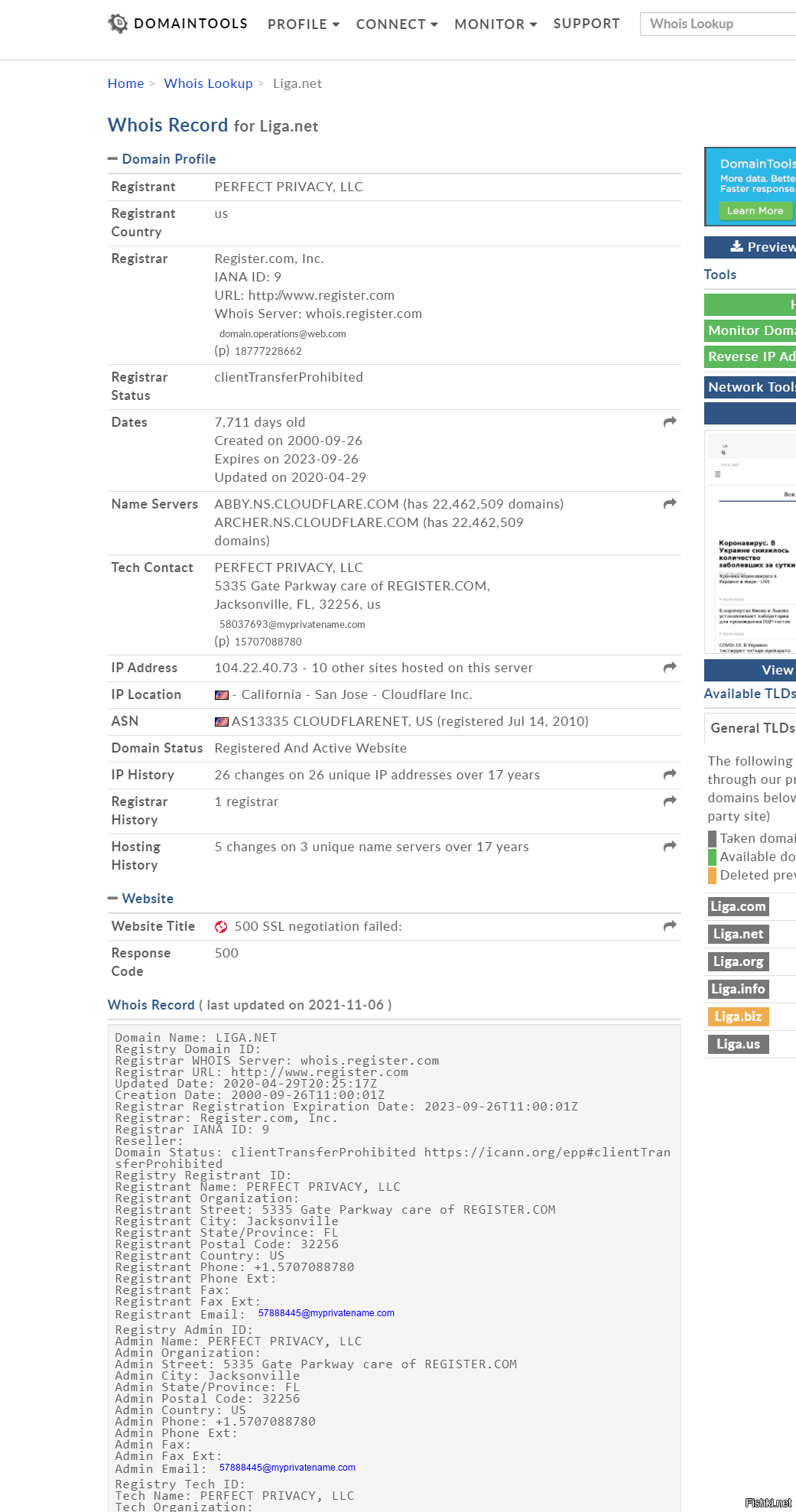
Task: Click the Available TLDs heading
Action: (749, 694)
